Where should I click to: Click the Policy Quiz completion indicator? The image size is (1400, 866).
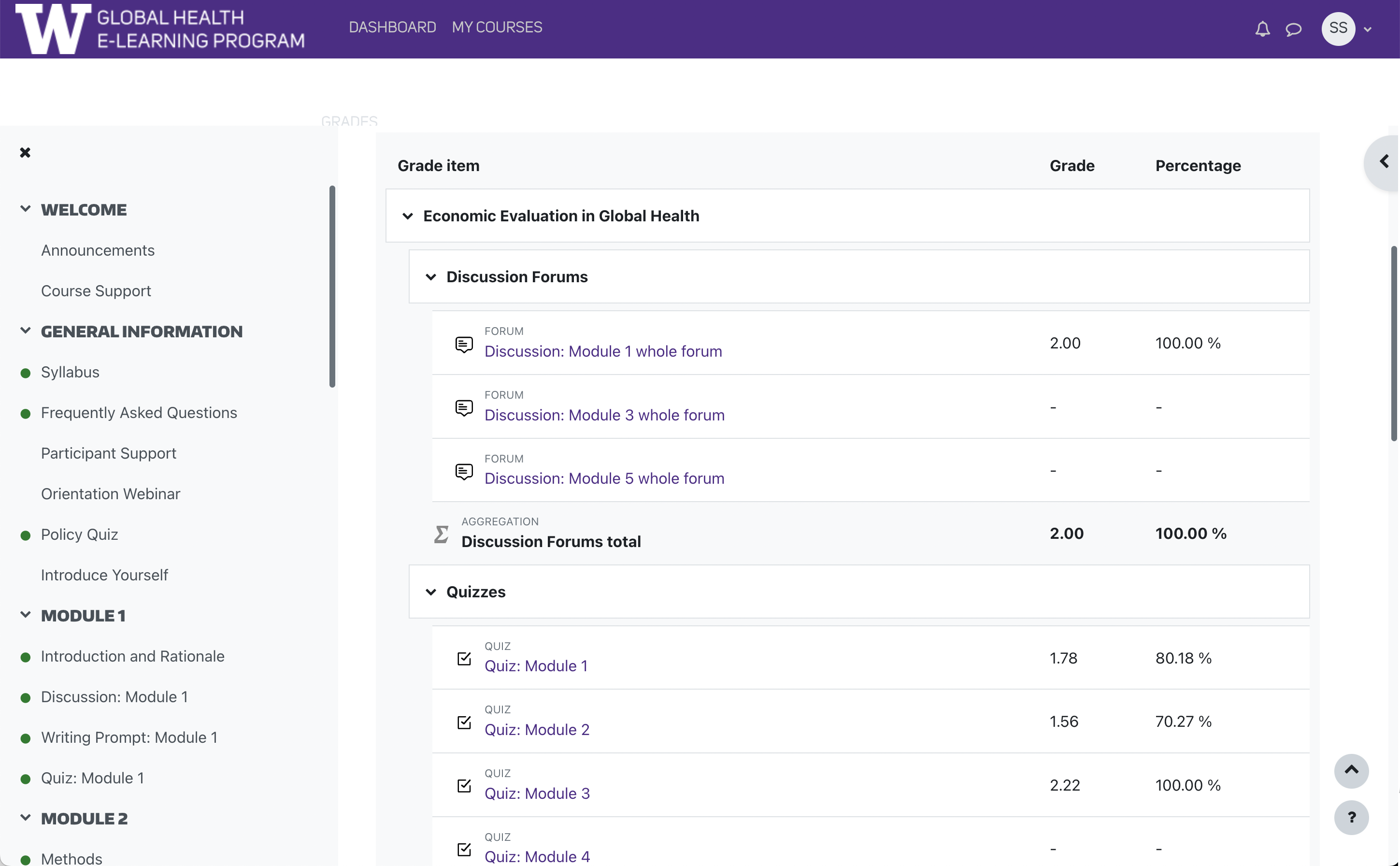click(x=25, y=535)
